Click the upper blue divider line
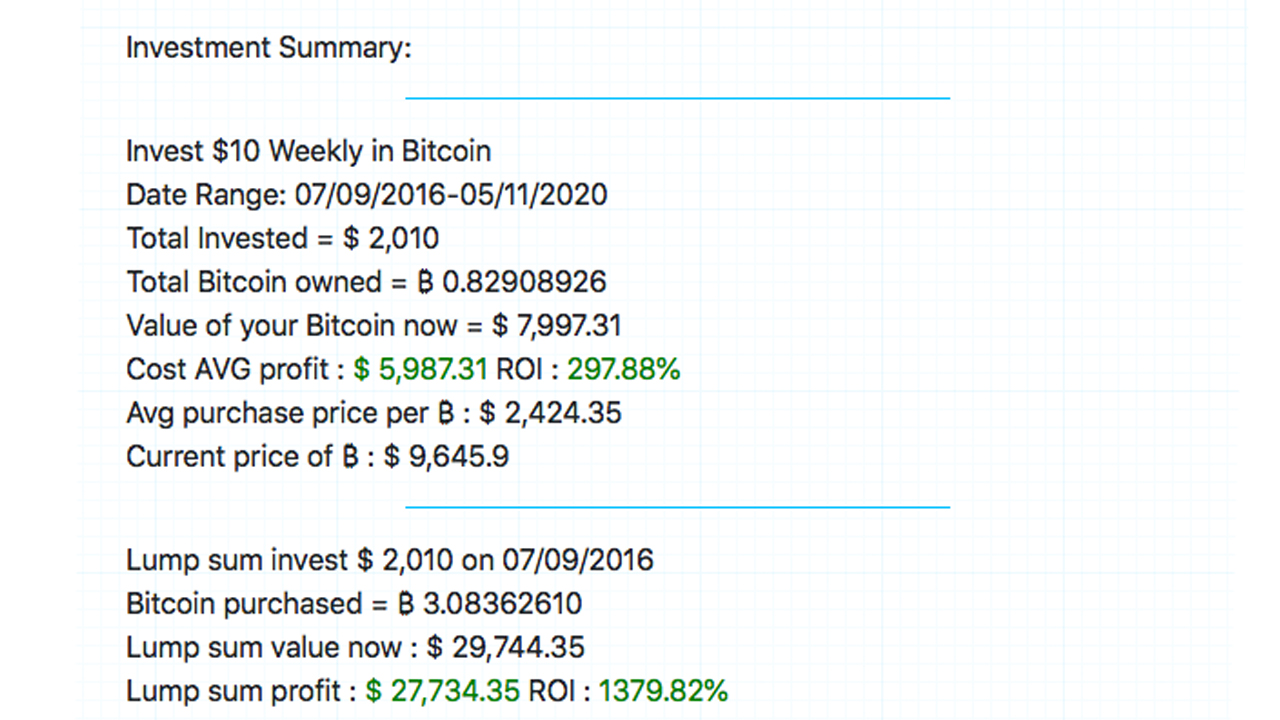The height and width of the screenshot is (720, 1280). coord(677,98)
